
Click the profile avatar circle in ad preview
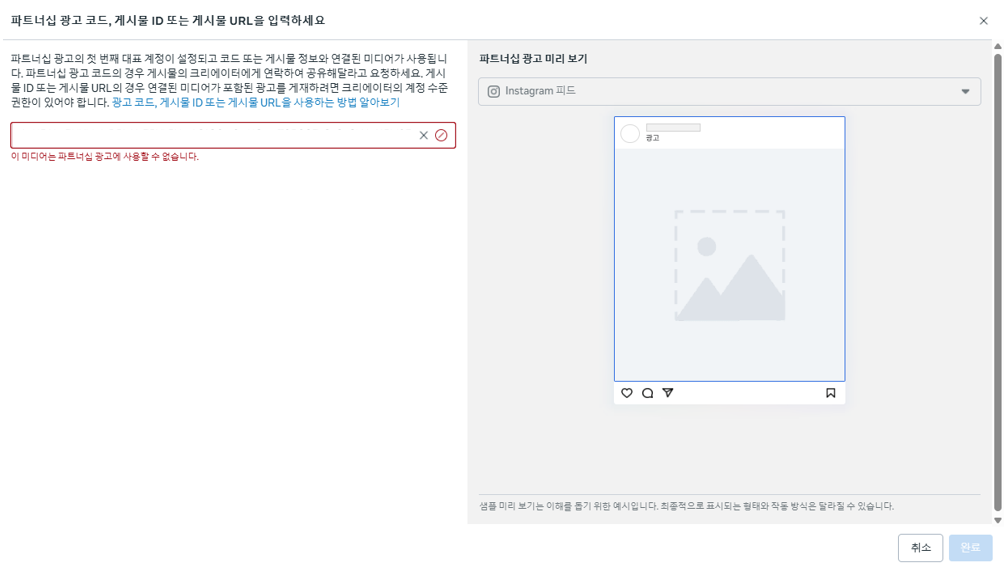coord(630,134)
